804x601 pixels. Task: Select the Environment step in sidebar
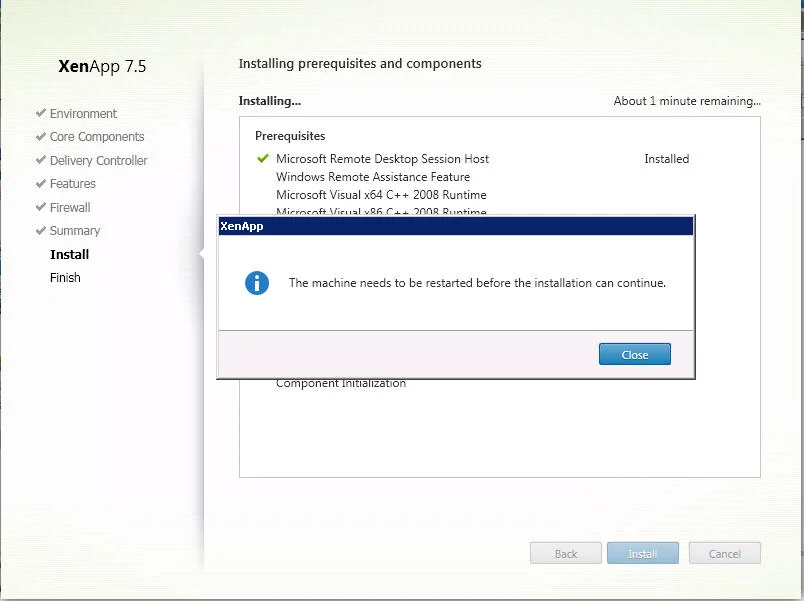[83, 113]
